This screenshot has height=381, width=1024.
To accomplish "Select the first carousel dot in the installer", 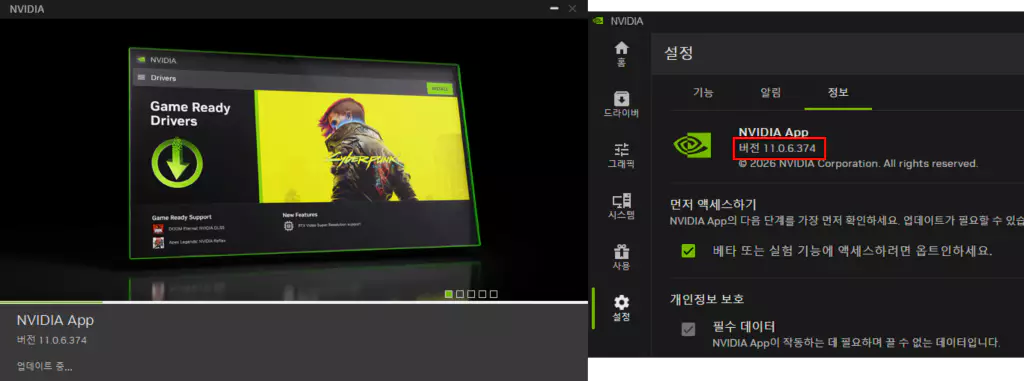I will pyautogui.click(x=449, y=294).
